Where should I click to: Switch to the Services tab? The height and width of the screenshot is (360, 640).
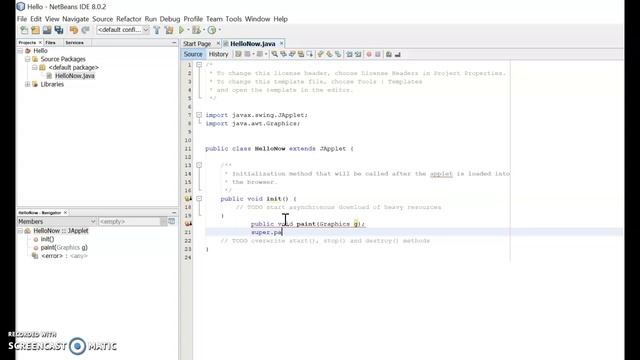[75, 42]
